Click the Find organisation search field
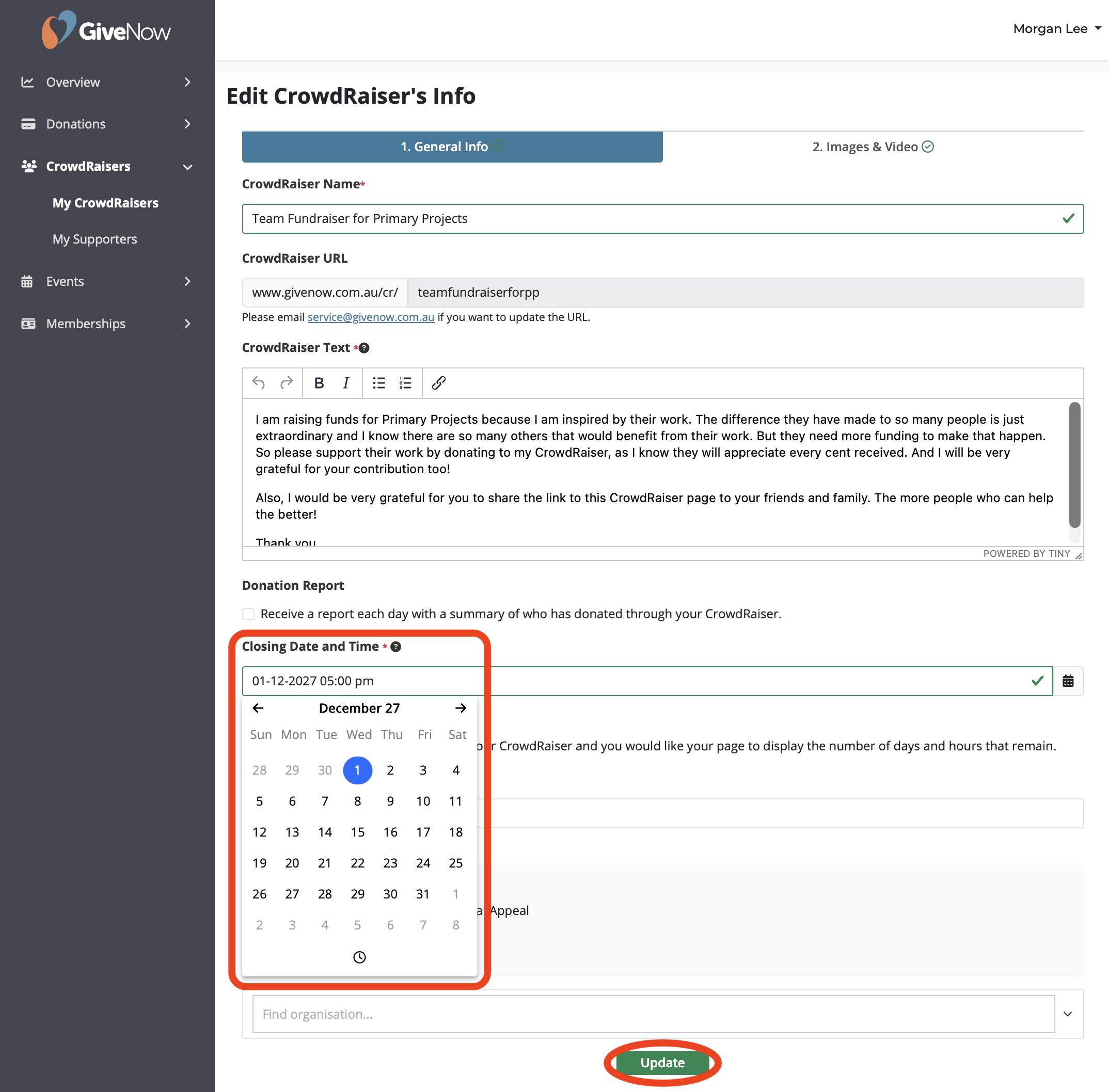Image resolution: width=1109 pixels, height=1092 pixels. click(654, 1014)
